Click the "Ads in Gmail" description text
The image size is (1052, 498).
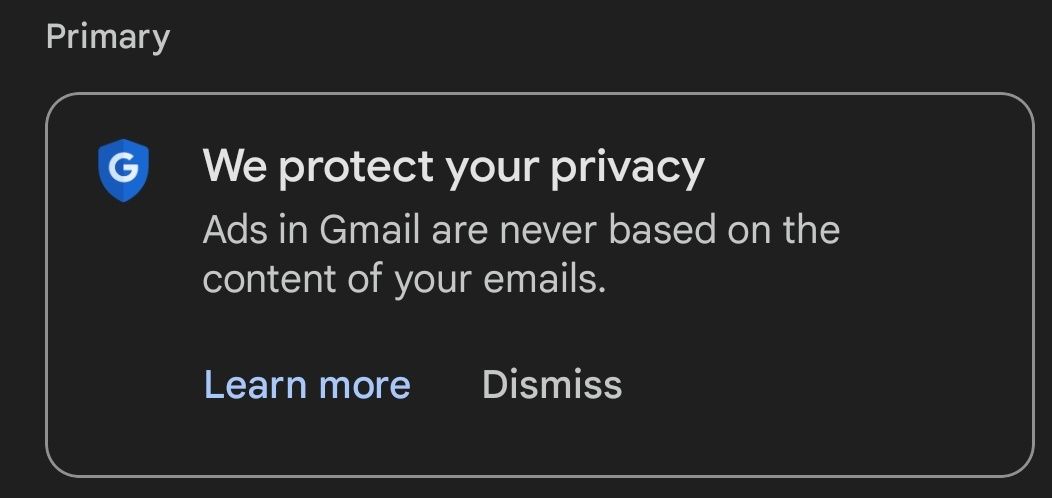click(x=520, y=231)
